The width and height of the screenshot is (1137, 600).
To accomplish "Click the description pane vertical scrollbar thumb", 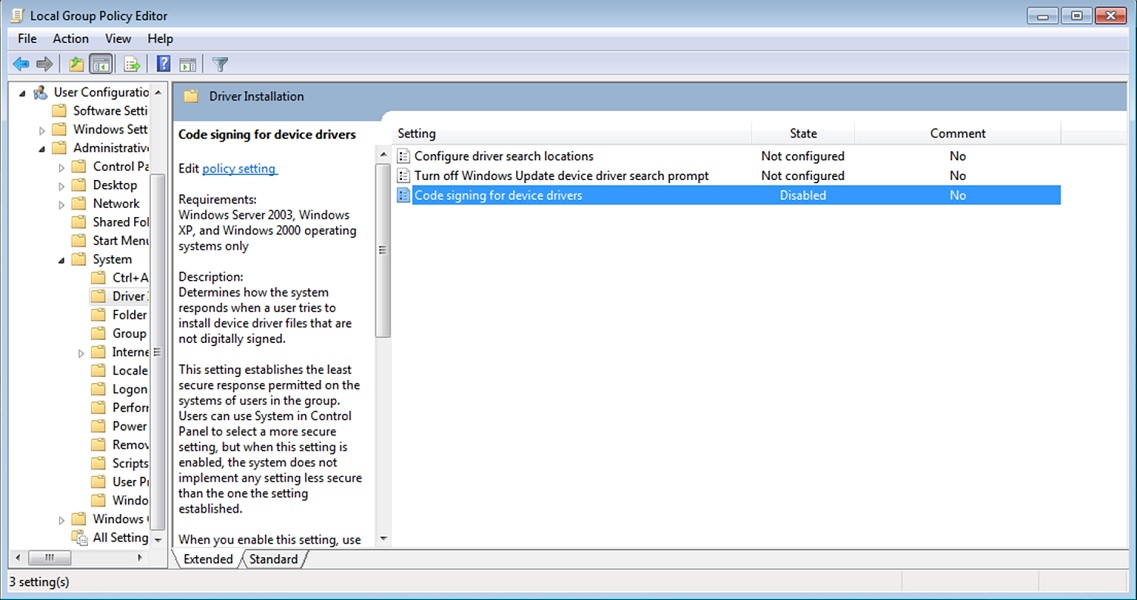I will 383,250.
